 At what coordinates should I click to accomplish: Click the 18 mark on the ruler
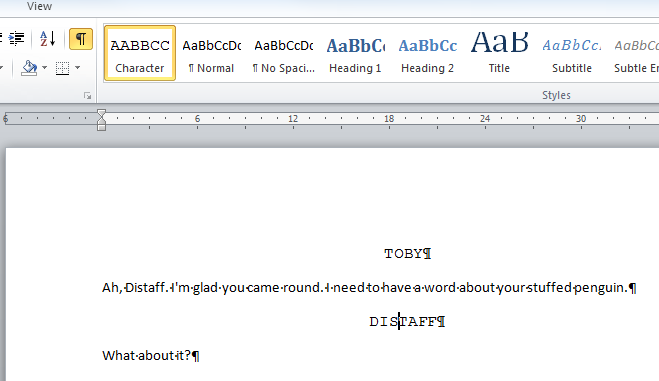point(389,119)
